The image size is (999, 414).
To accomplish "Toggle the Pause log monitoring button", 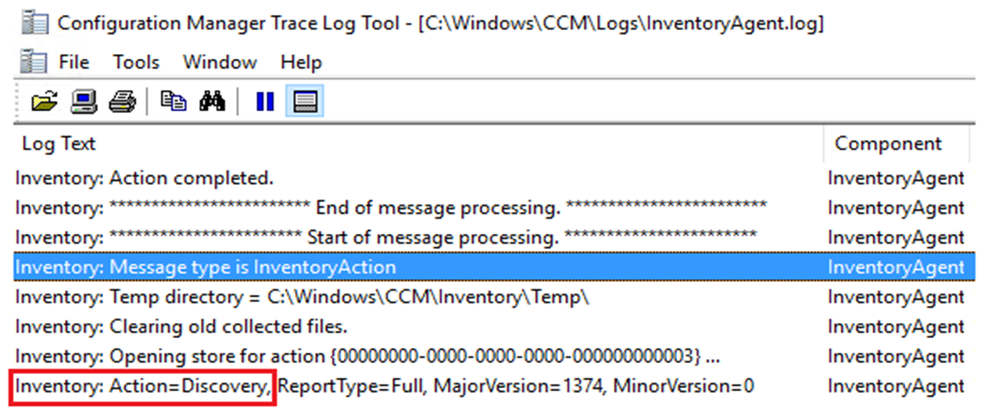I will [264, 101].
